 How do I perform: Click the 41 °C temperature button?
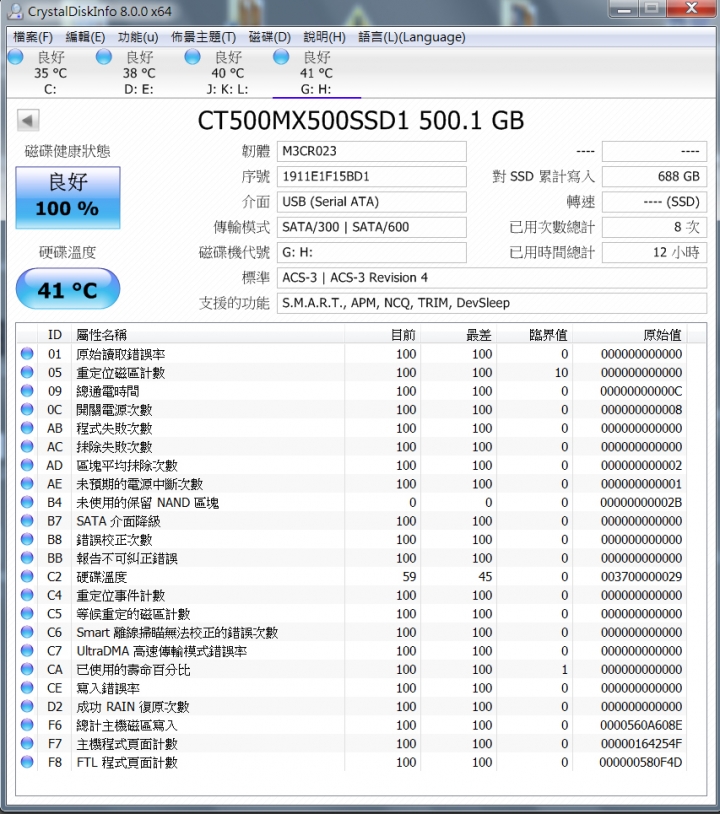pos(68,289)
